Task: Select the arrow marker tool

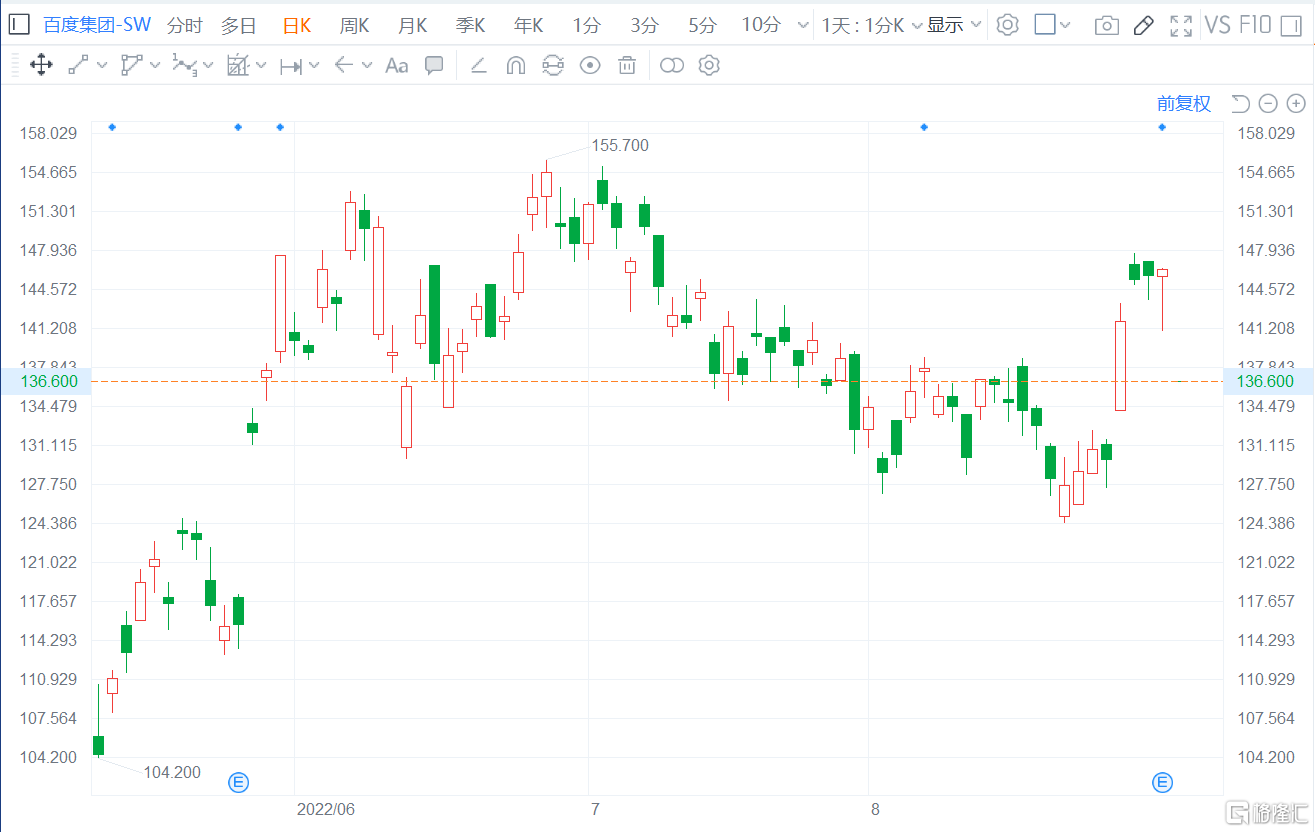Action: [344, 66]
